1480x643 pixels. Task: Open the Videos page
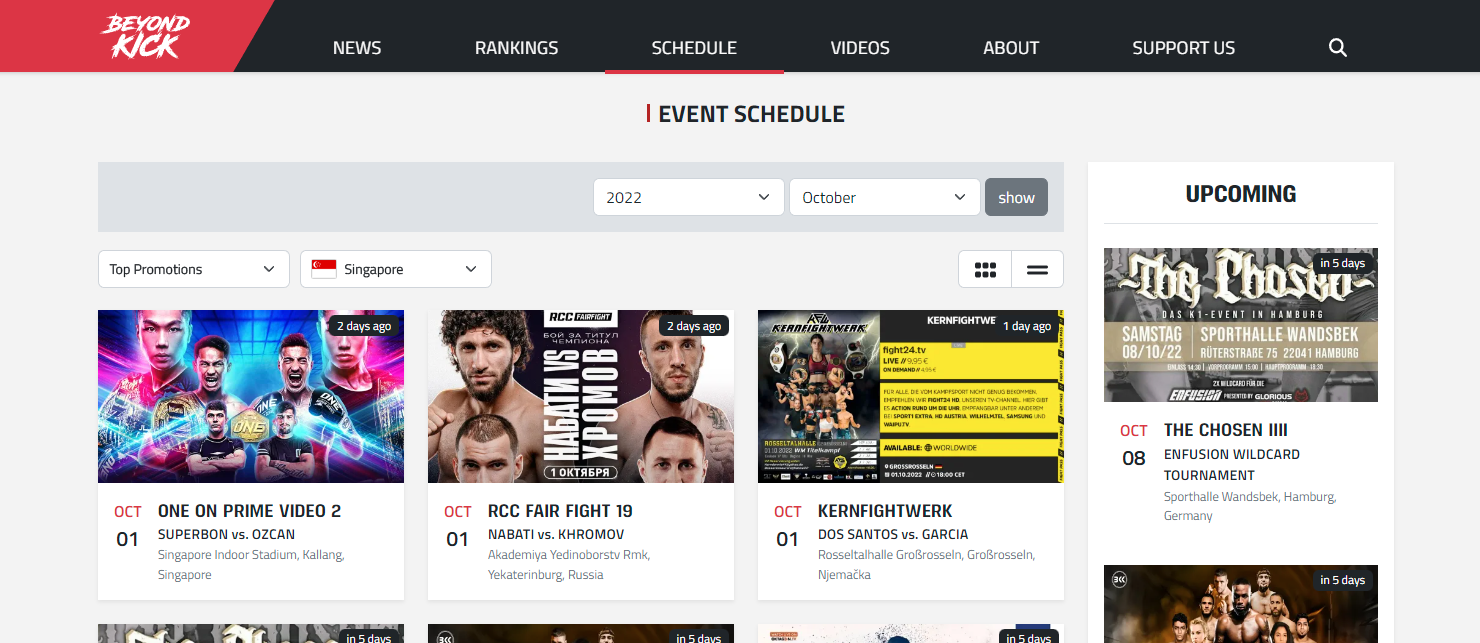(860, 47)
